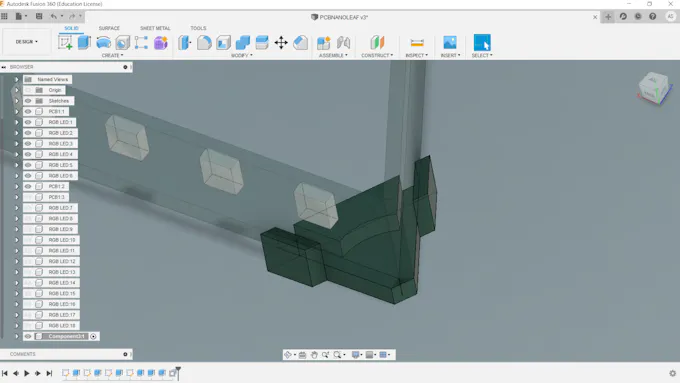The image size is (680, 383).
Task: Jump to timeline end
Action: pyautogui.click(x=49, y=373)
